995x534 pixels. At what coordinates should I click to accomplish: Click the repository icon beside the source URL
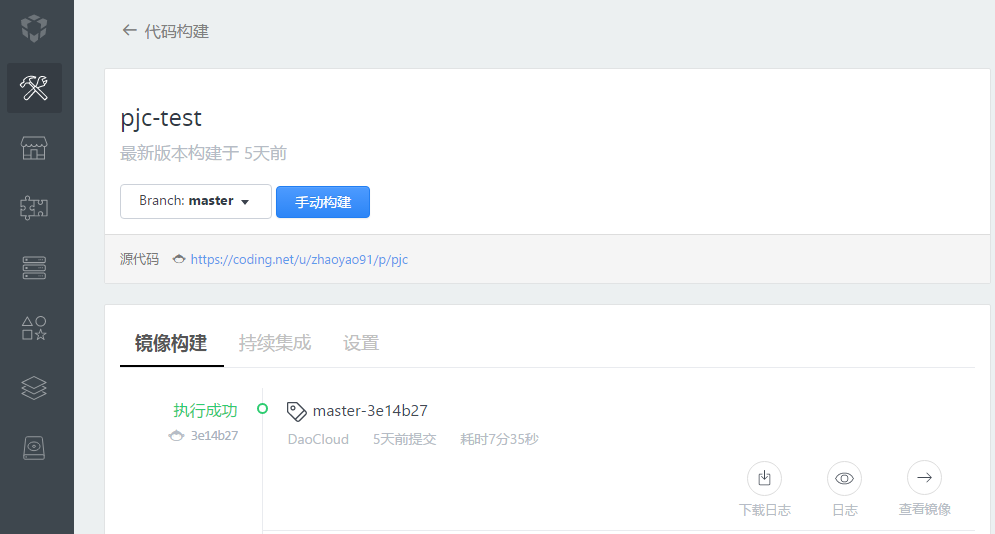(179, 259)
